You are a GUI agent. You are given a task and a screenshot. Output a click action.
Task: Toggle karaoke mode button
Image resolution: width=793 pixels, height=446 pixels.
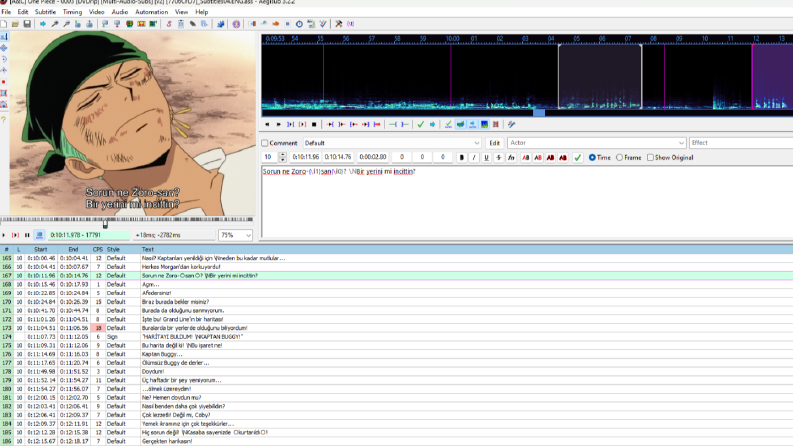pyautogui.click(x=496, y=124)
